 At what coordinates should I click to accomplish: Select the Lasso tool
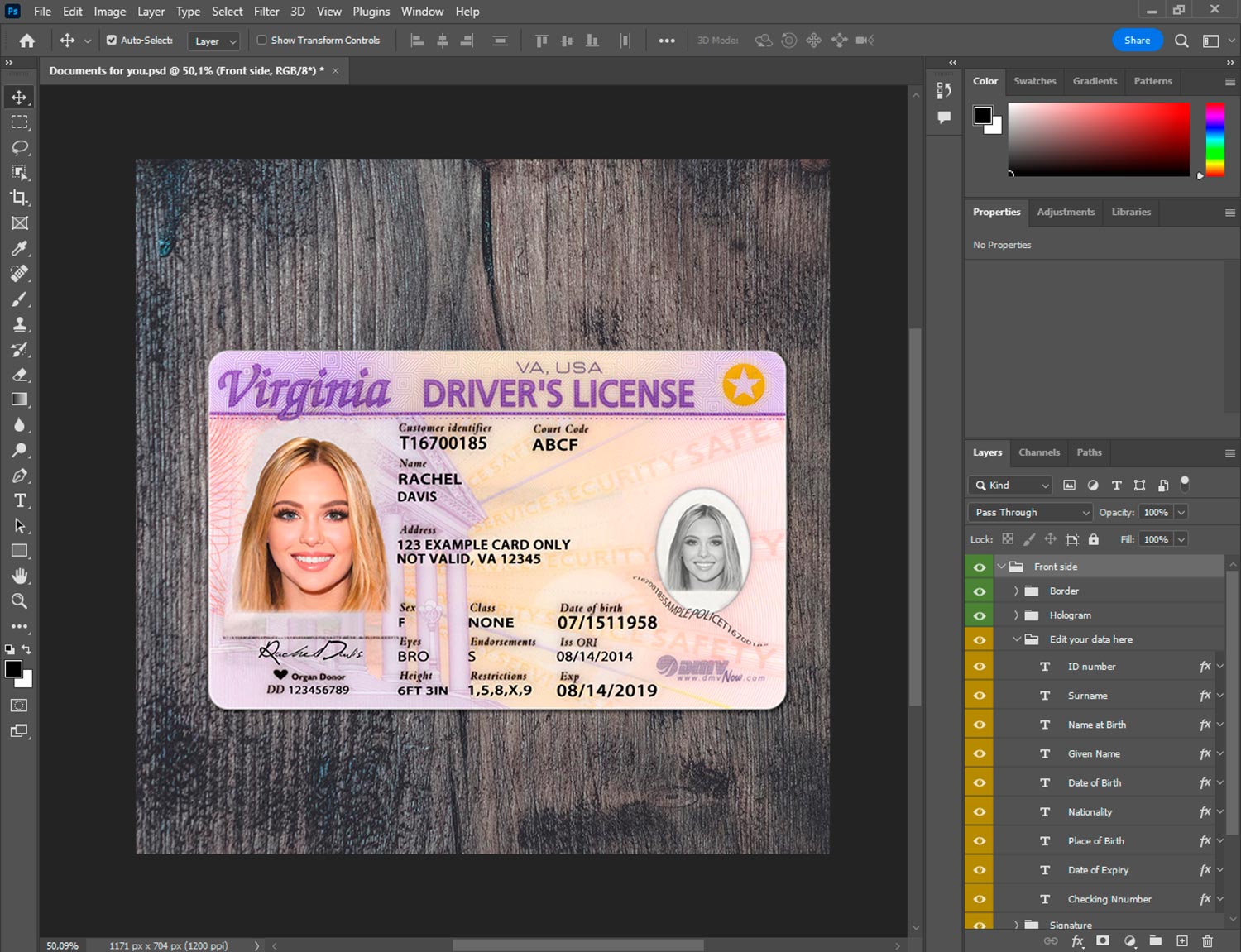(19, 147)
